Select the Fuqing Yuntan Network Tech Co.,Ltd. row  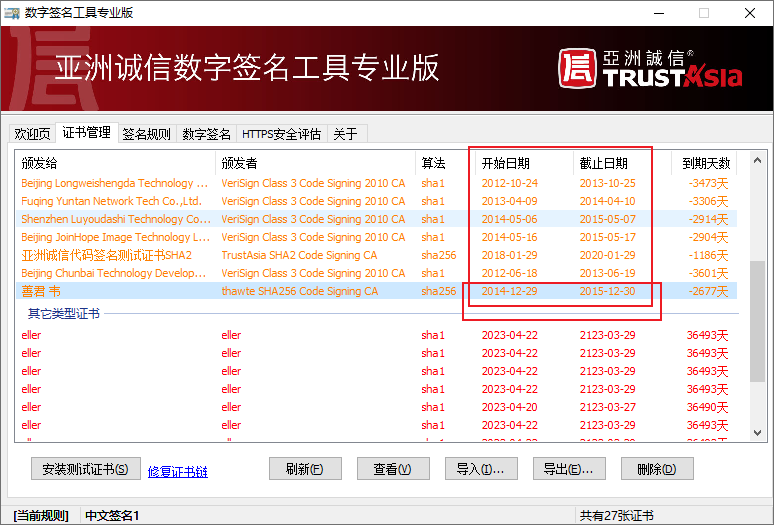[x=376, y=201]
